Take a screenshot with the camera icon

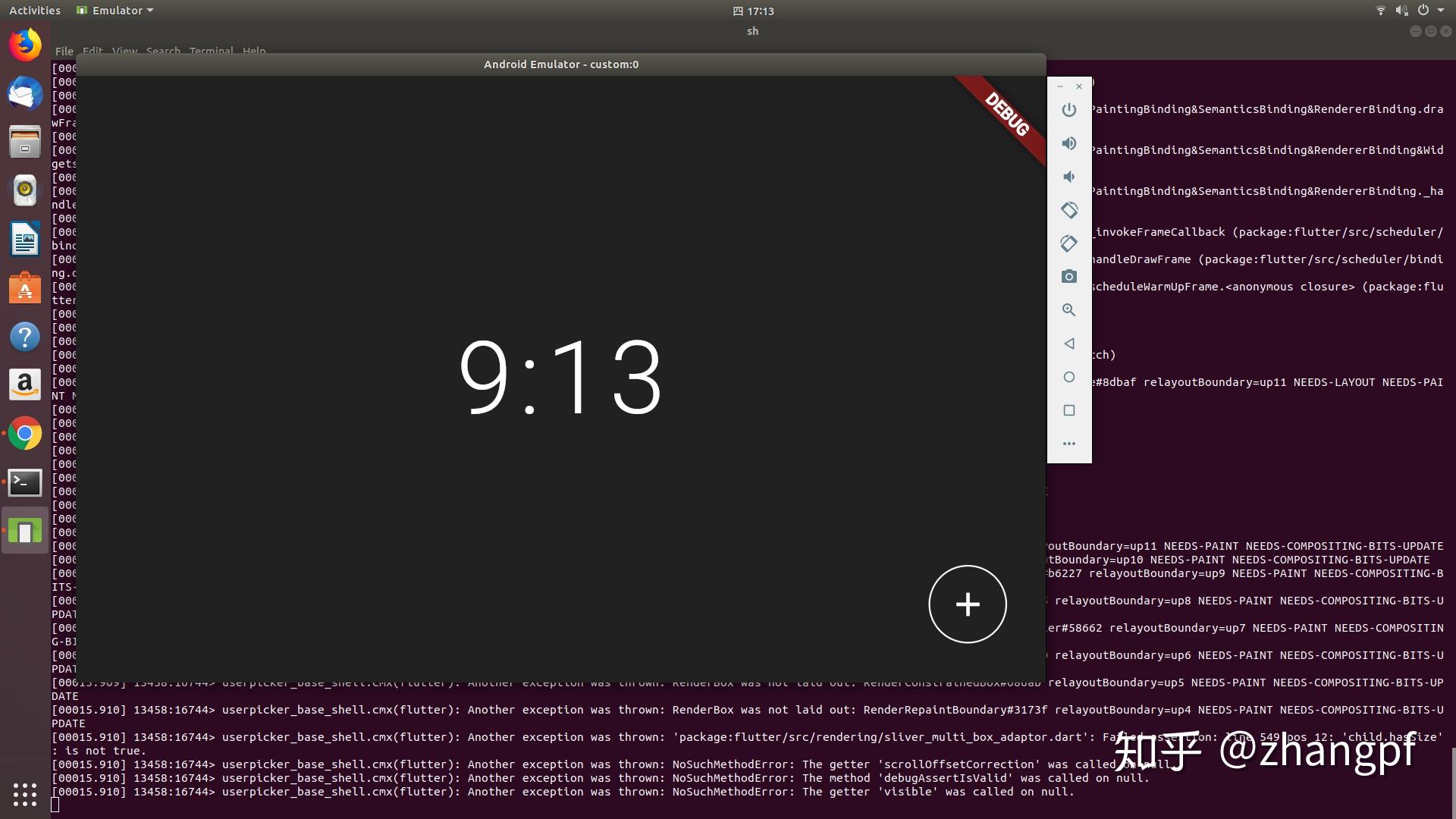click(1068, 276)
